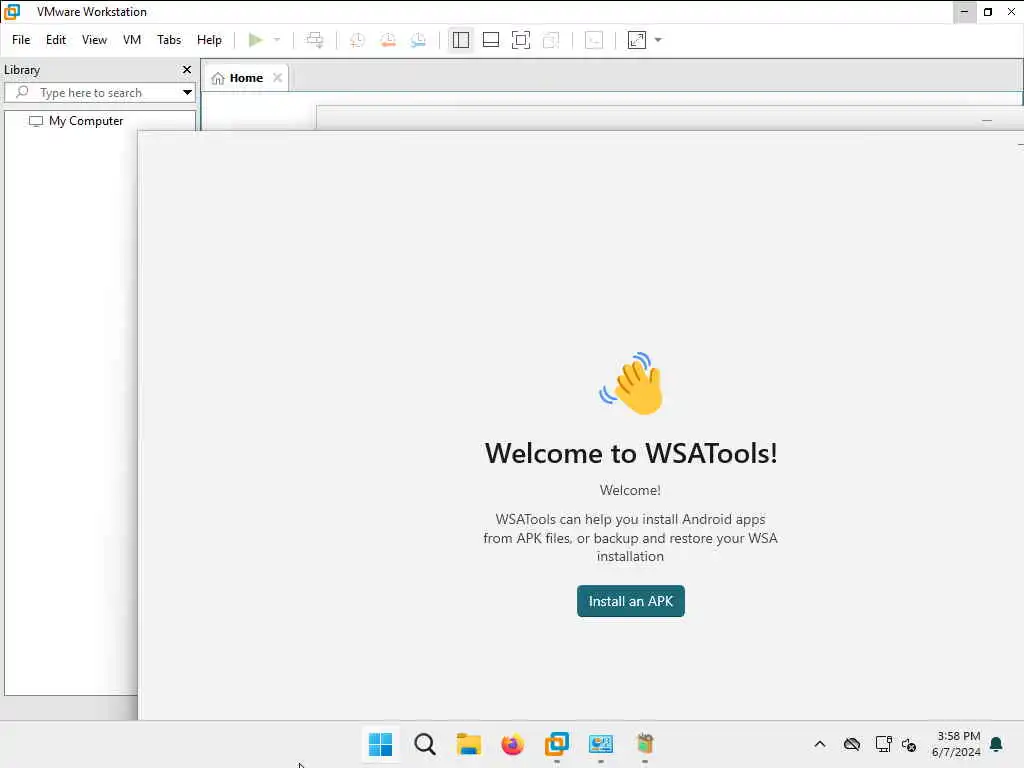The width and height of the screenshot is (1024, 768).
Task: Close the Library panel
Action: 187,69
